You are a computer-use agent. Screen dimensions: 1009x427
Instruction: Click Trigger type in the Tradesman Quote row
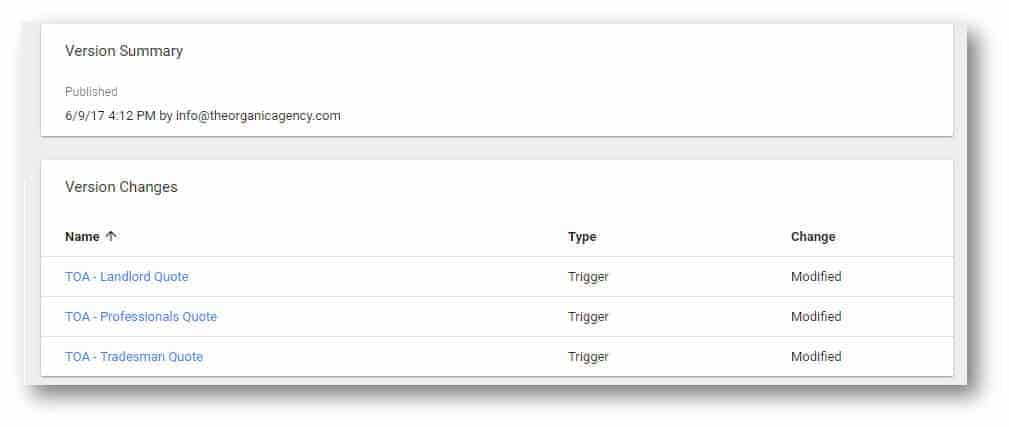587,357
